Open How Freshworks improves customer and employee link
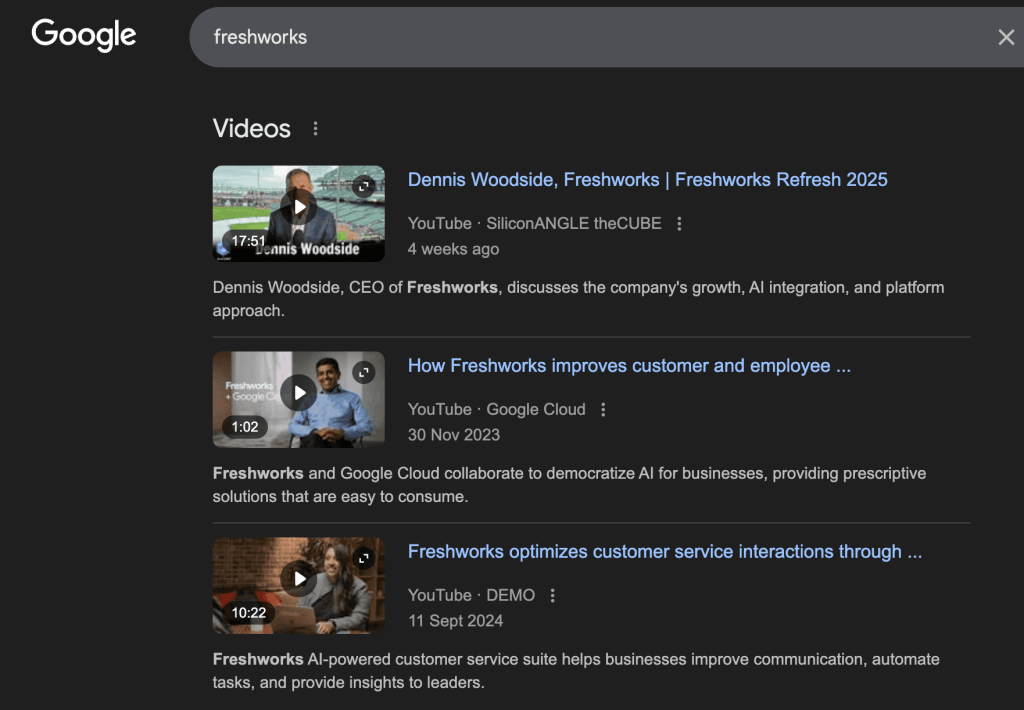 tap(629, 366)
